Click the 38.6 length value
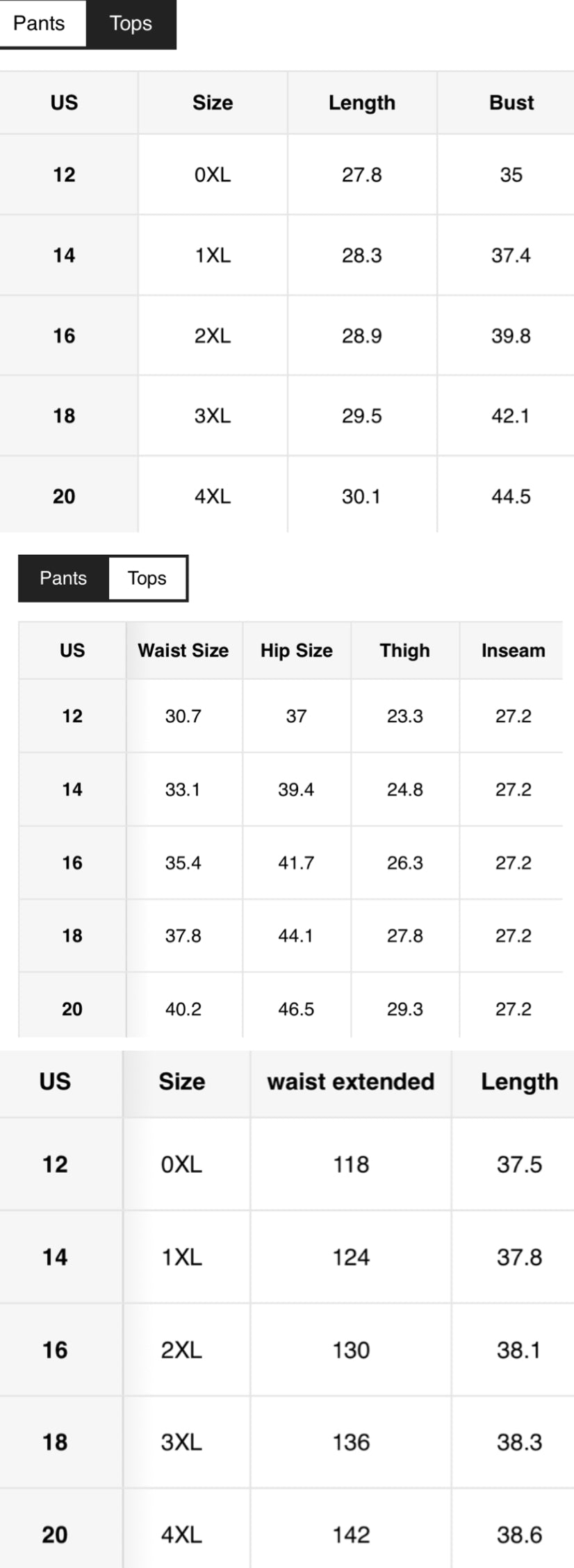 point(519,1534)
